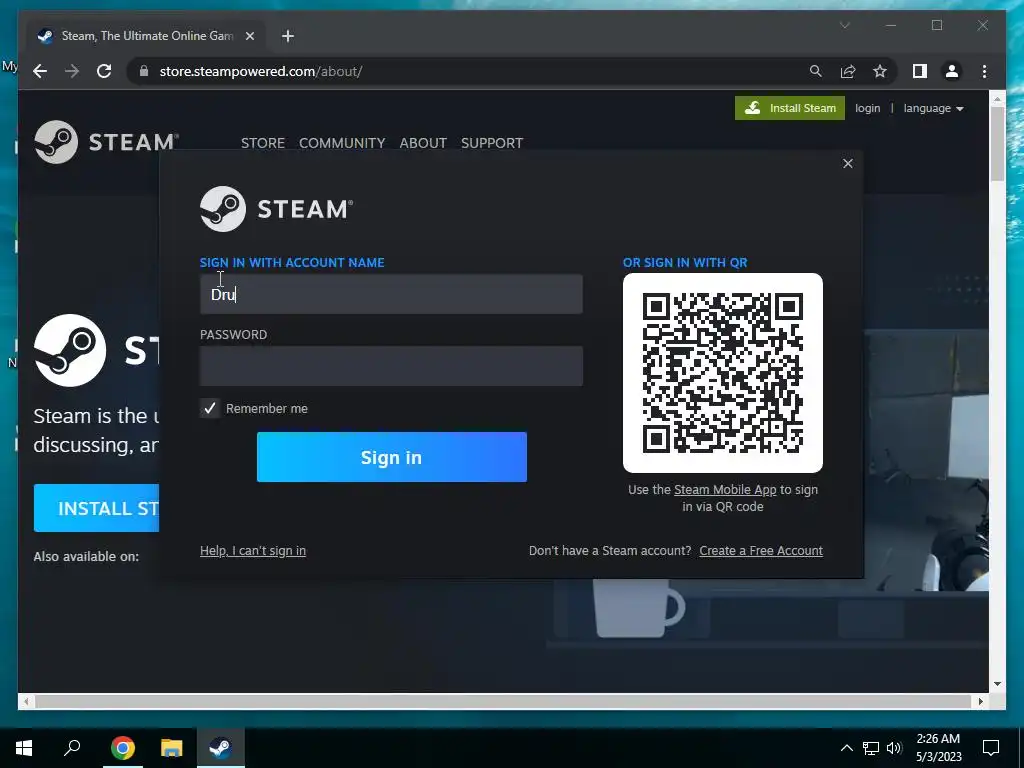1024x768 pixels.
Task: Open the SUPPORT menu item
Action: point(492,143)
